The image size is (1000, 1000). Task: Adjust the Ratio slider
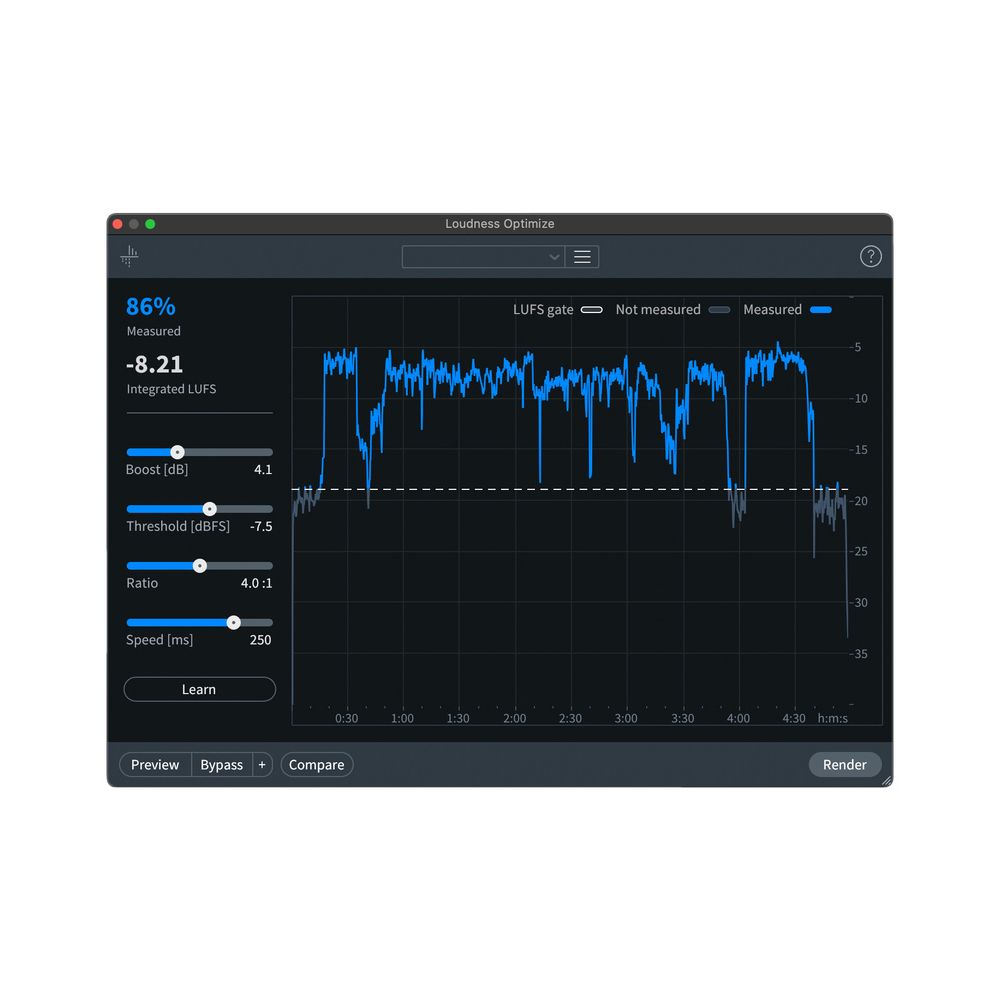click(199, 565)
